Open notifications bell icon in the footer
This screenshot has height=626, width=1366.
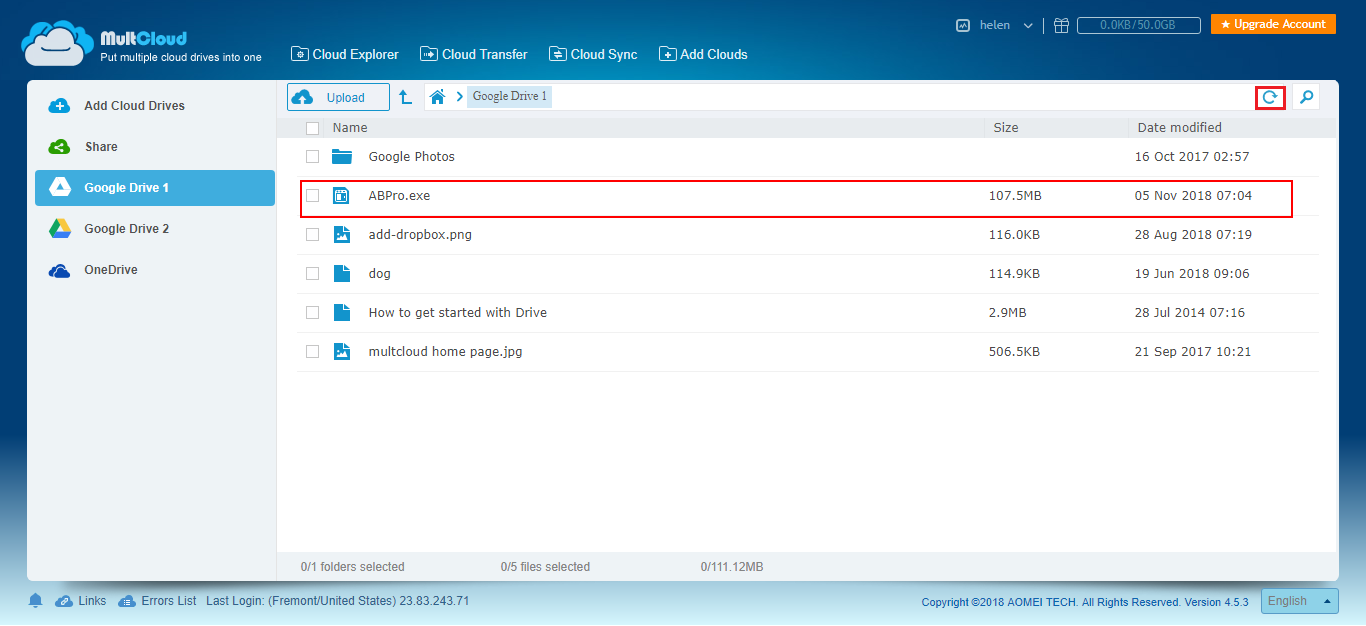point(36,601)
